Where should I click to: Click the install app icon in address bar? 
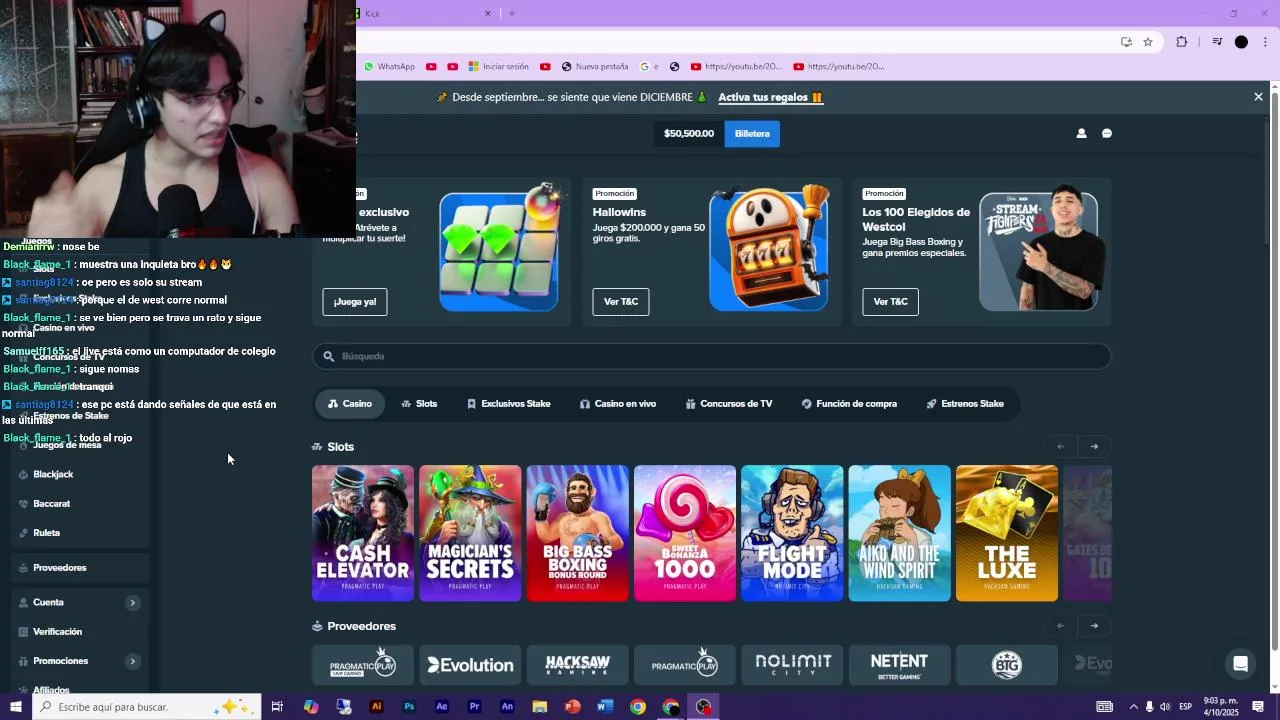[1126, 42]
